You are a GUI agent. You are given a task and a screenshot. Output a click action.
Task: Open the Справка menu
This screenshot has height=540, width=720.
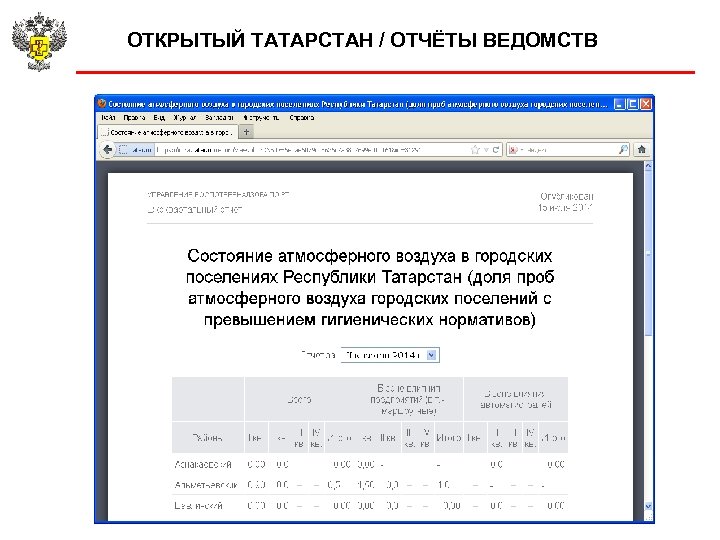[302, 118]
